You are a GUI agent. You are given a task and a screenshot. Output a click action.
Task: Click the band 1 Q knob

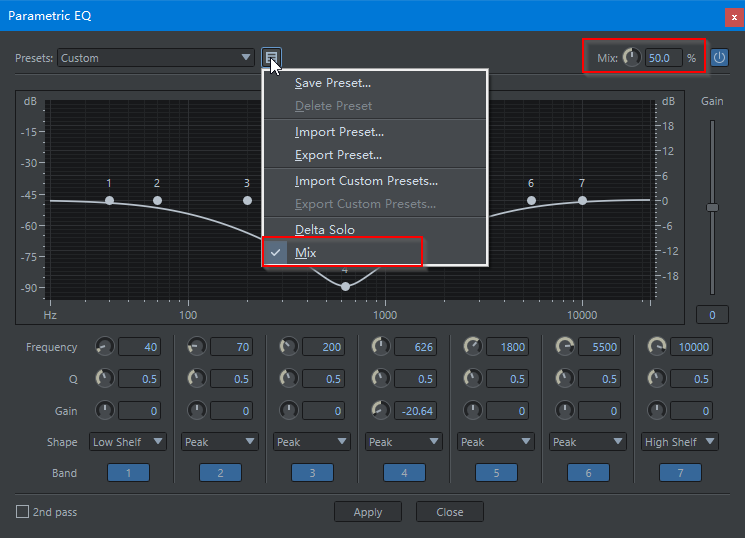click(105, 379)
